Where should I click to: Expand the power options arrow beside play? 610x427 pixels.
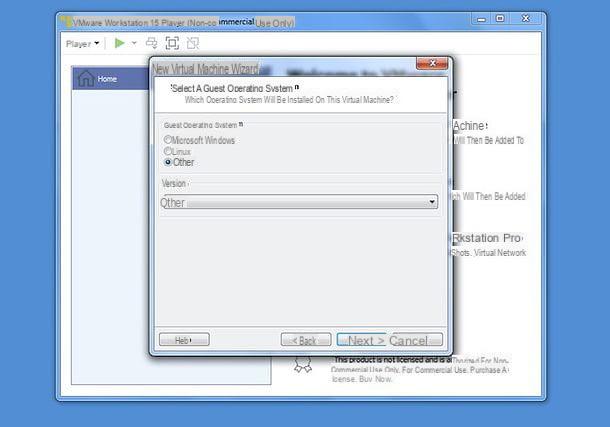tap(134, 43)
